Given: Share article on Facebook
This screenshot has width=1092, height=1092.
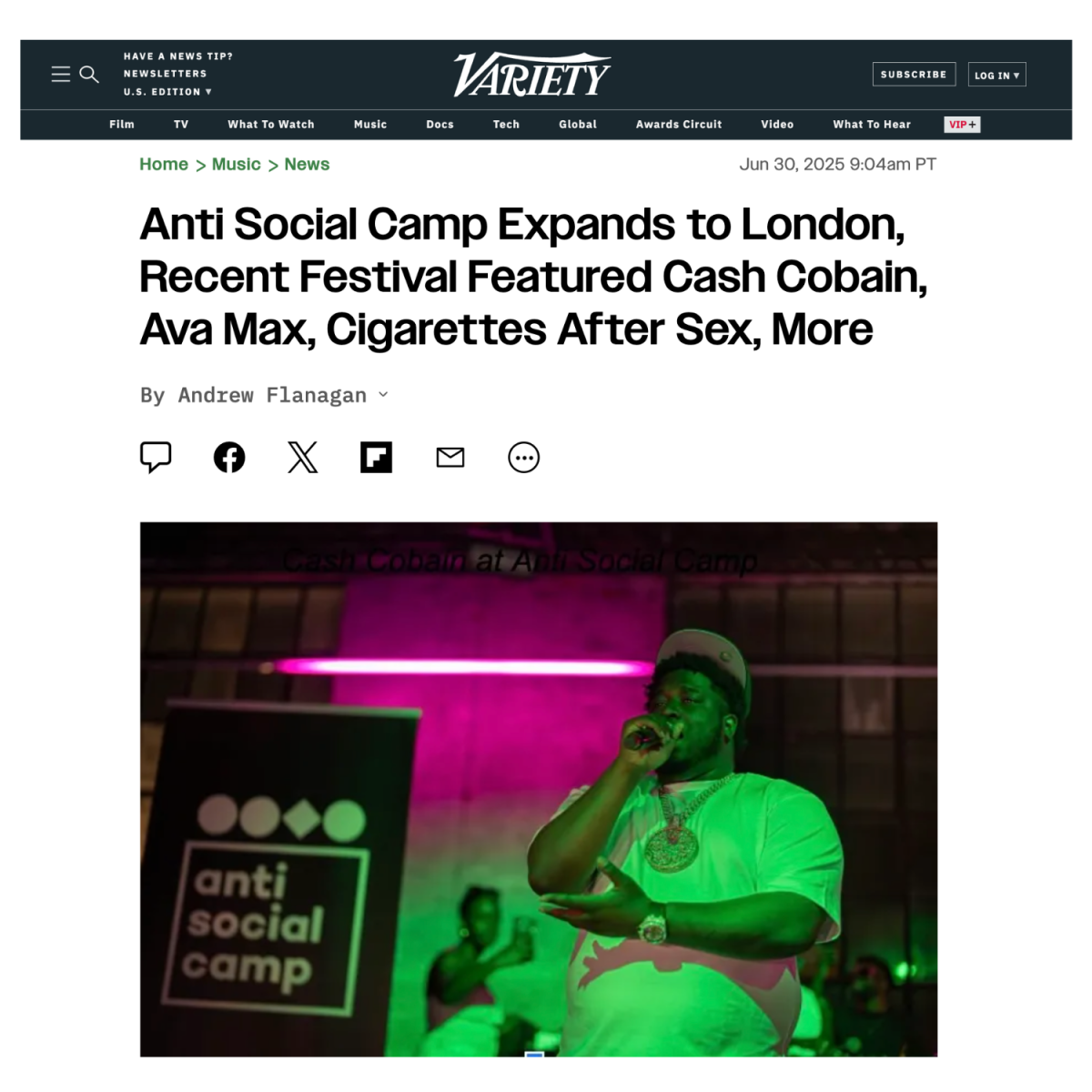Looking at the screenshot, I should coord(229,457).
